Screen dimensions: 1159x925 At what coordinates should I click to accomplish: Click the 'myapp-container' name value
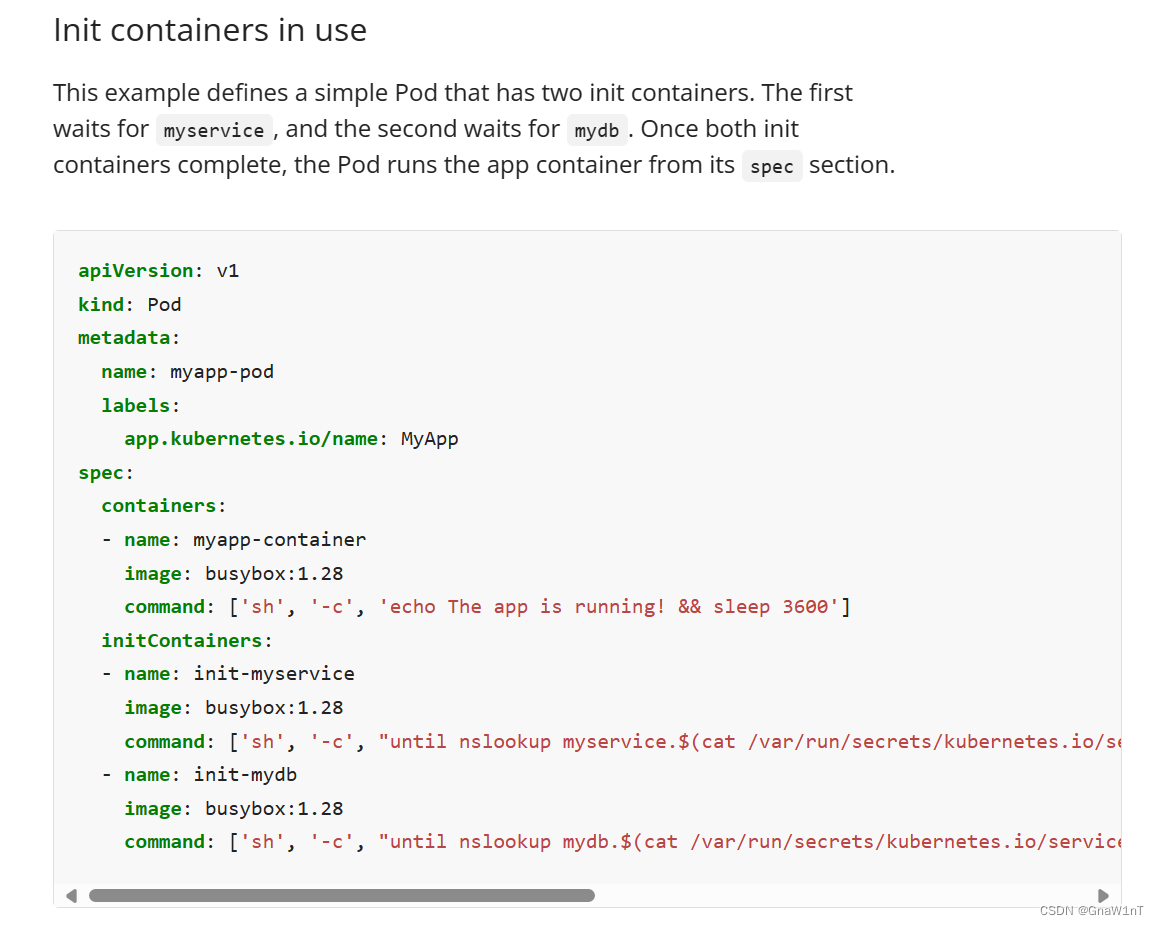(x=279, y=540)
